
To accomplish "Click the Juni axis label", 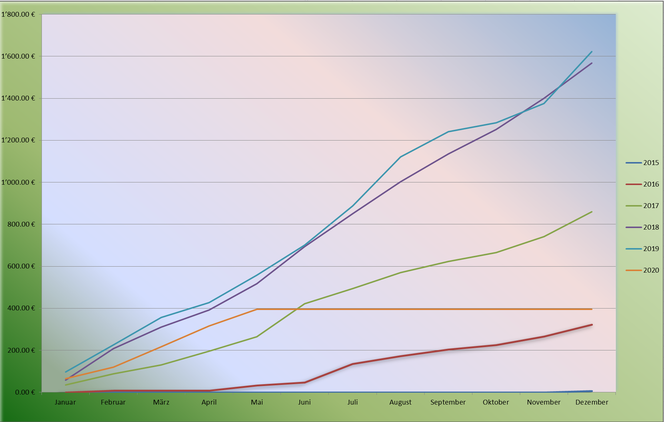I will (x=304, y=402).
